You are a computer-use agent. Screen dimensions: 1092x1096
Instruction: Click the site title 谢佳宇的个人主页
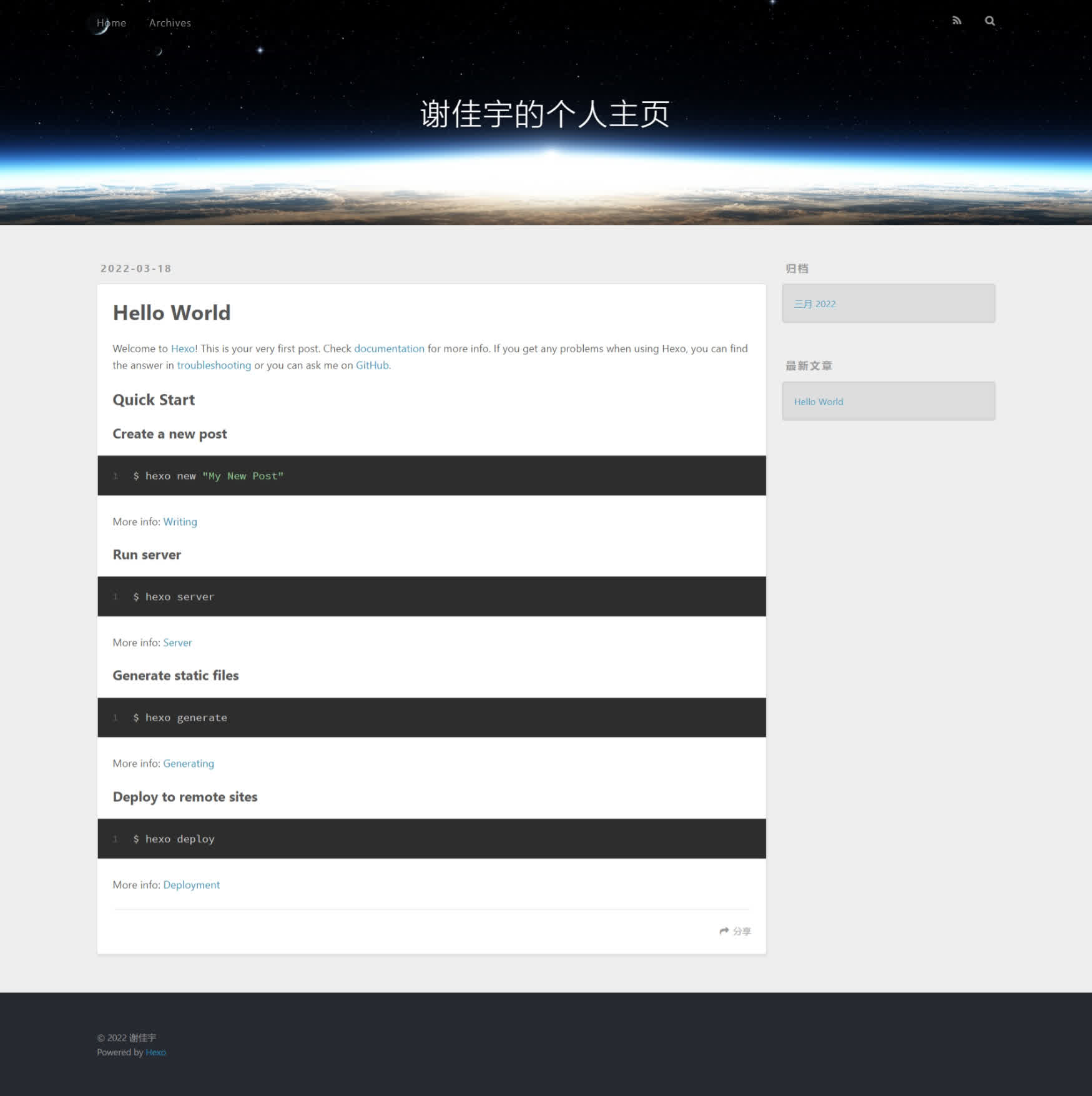pyautogui.click(x=545, y=114)
